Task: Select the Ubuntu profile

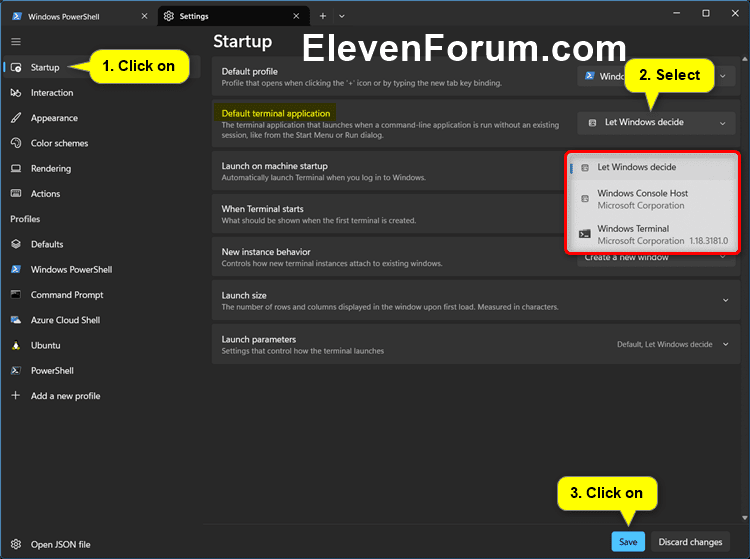Action: (101, 345)
